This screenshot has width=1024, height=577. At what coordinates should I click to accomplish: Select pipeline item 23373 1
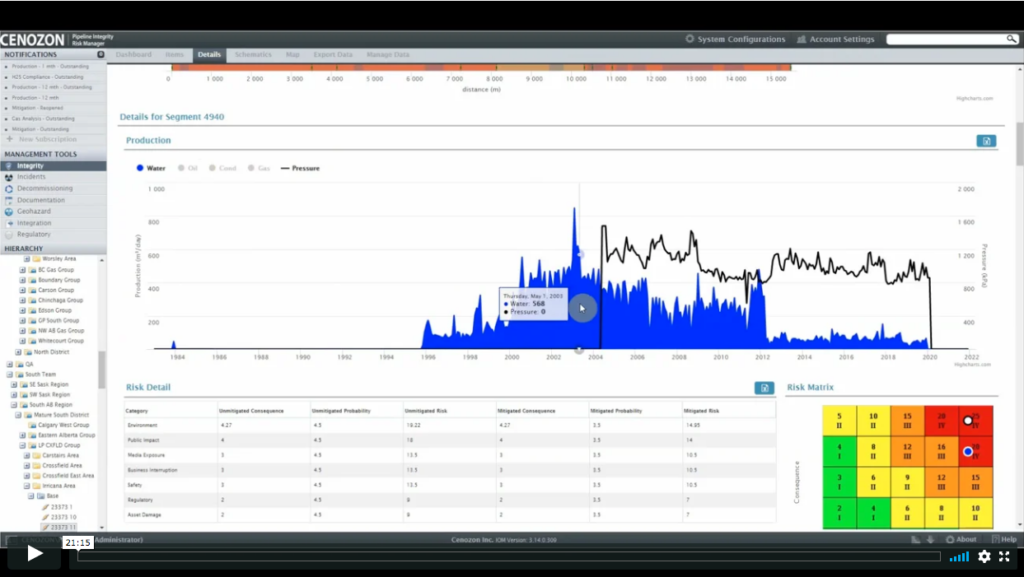61,507
